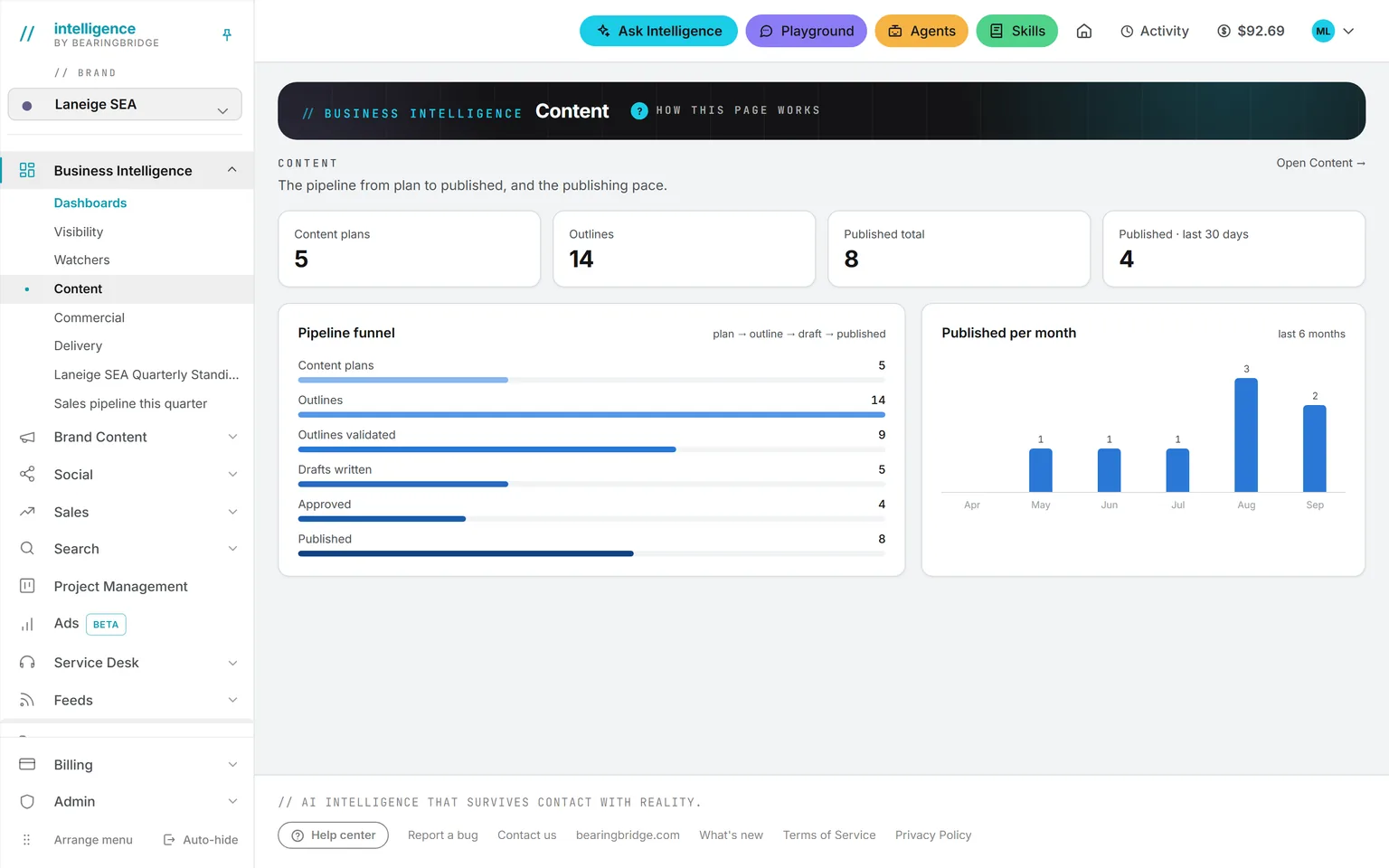Click the Outlines validated funnel bar
This screenshot has width=1389, height=868.
tap(591, 449)
